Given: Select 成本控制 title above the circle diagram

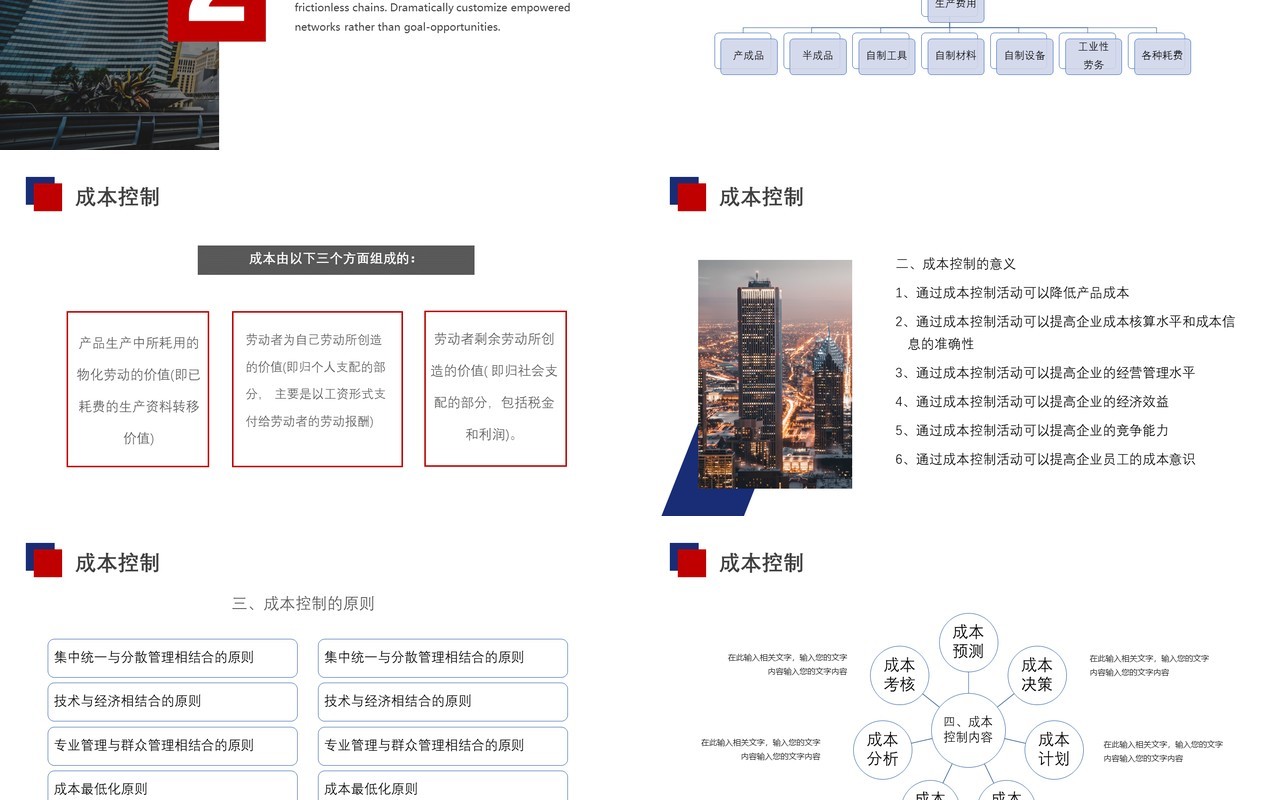Looking at the screenshot, I should (761, 563).
